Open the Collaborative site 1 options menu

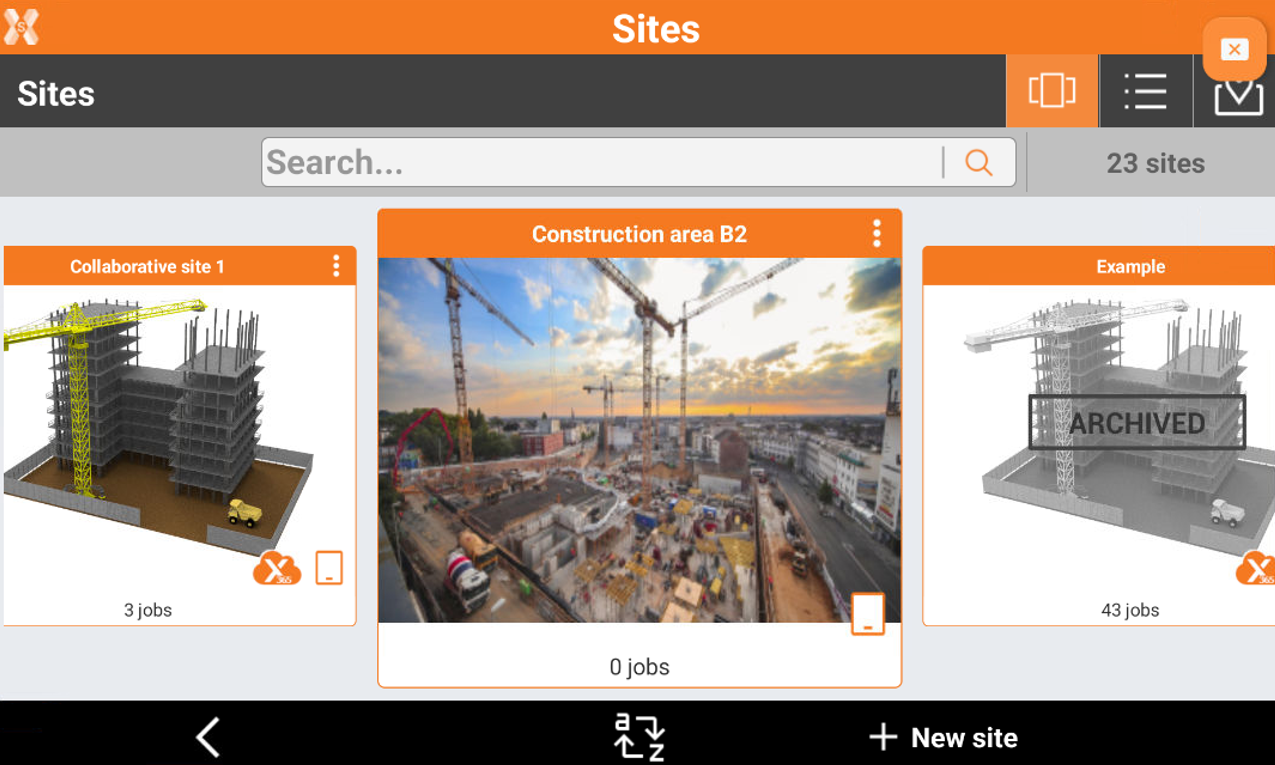[x=336, y=266]
